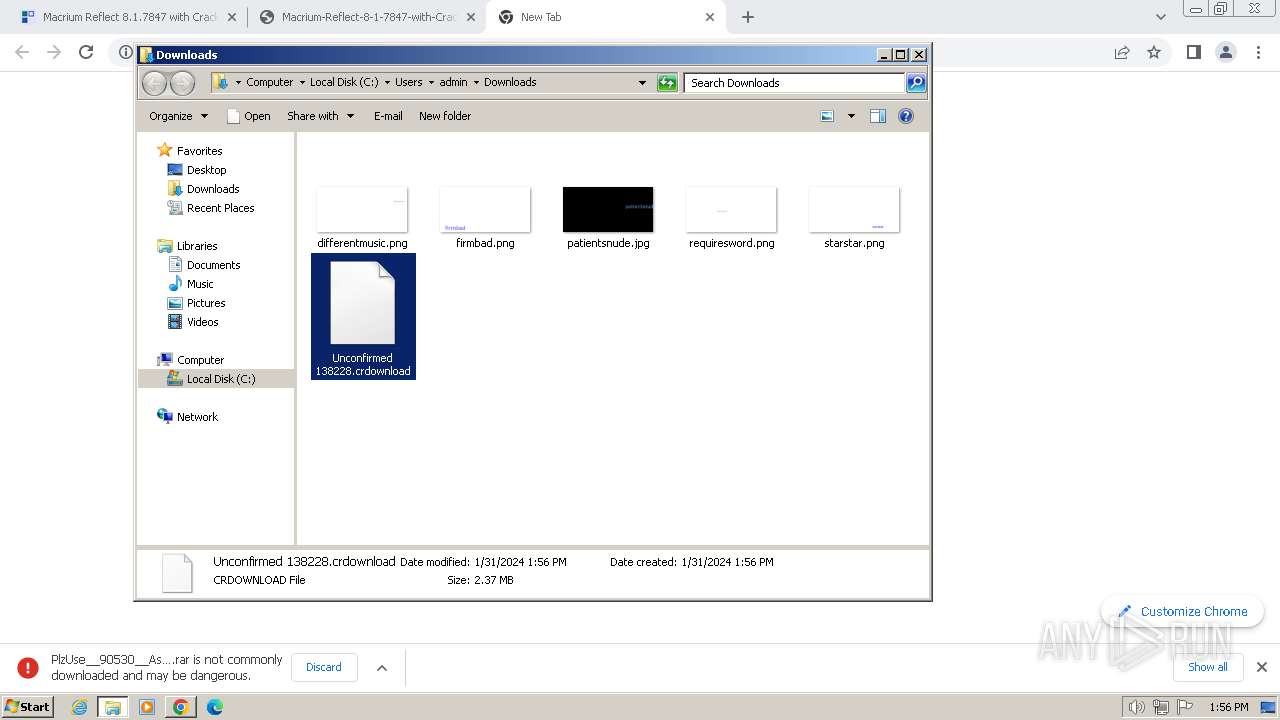Open Chrome taskbar icon
The image size is (1280, 720).
[180, 707]
